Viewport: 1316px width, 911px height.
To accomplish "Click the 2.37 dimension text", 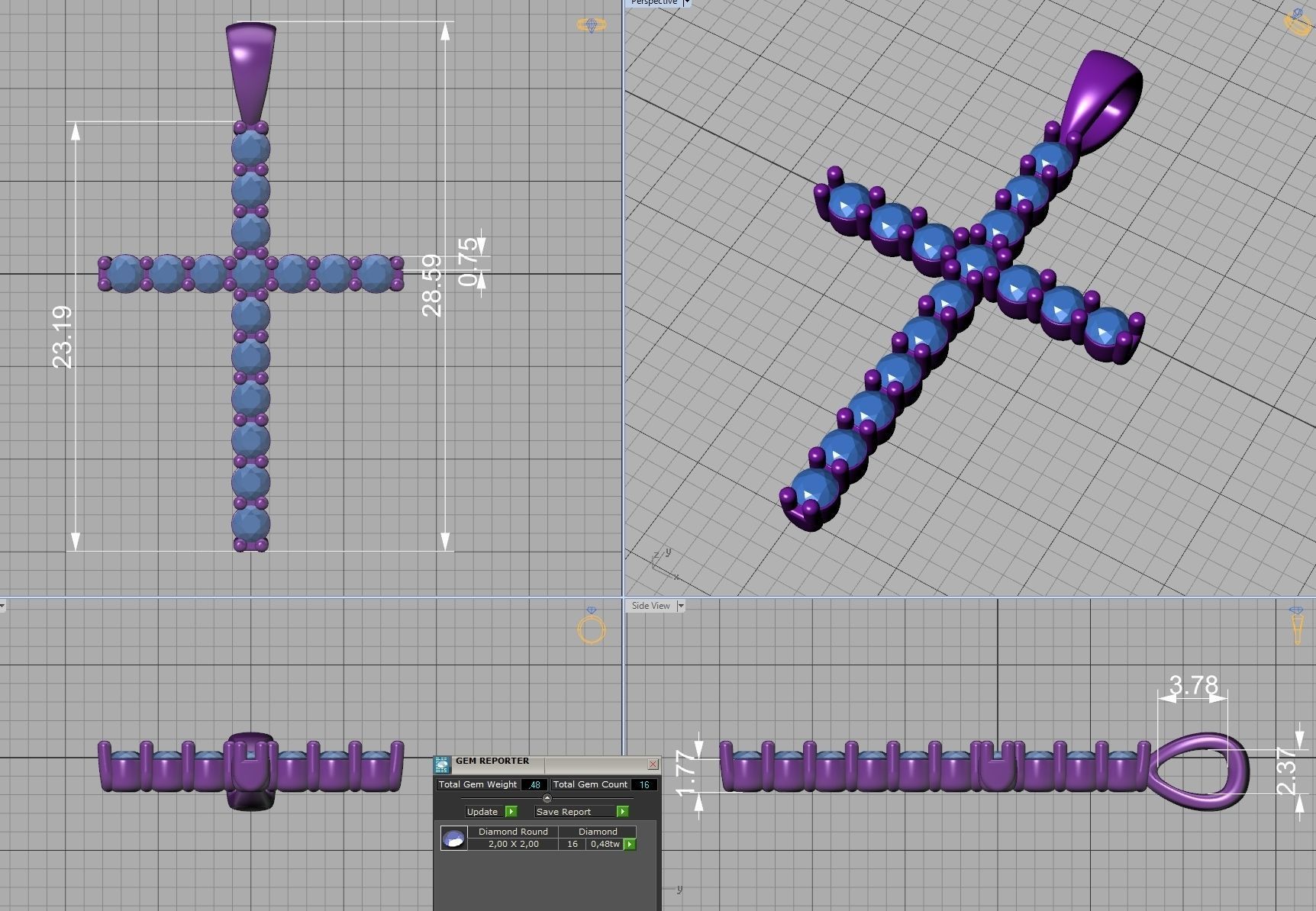I will (1287, 771).
